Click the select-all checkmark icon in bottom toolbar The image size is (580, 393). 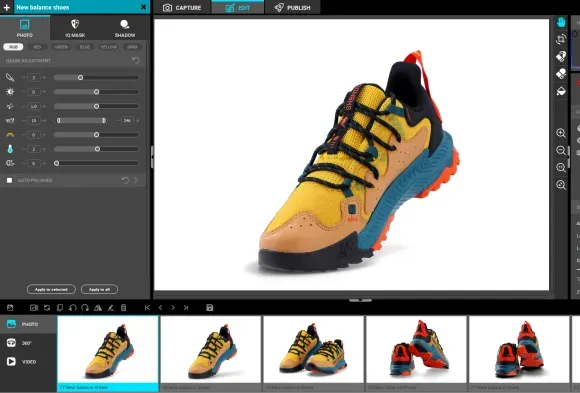pos(34,308)
